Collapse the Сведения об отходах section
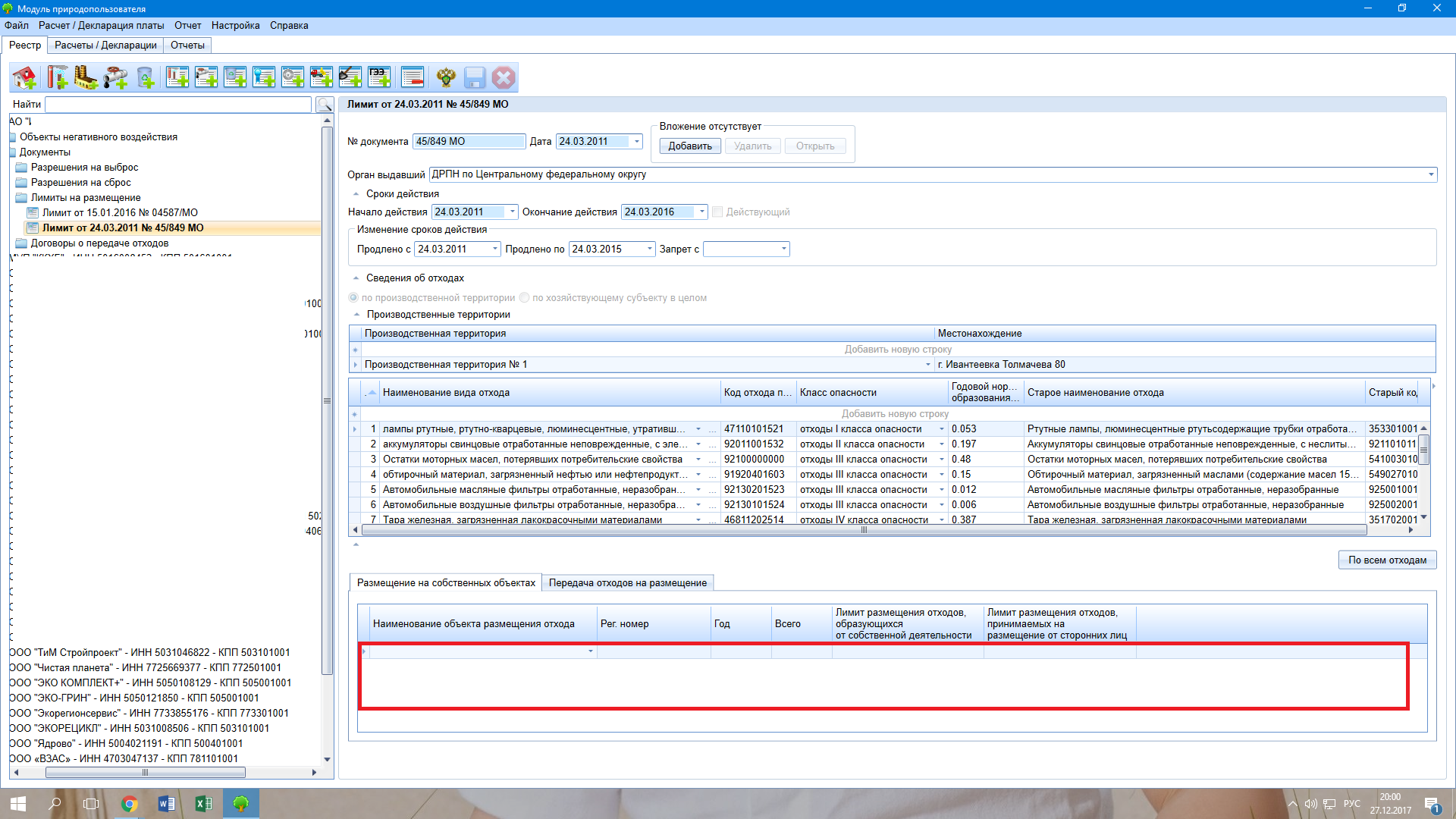This screenshot has height=819, width=1456. (x=356, y=278)
